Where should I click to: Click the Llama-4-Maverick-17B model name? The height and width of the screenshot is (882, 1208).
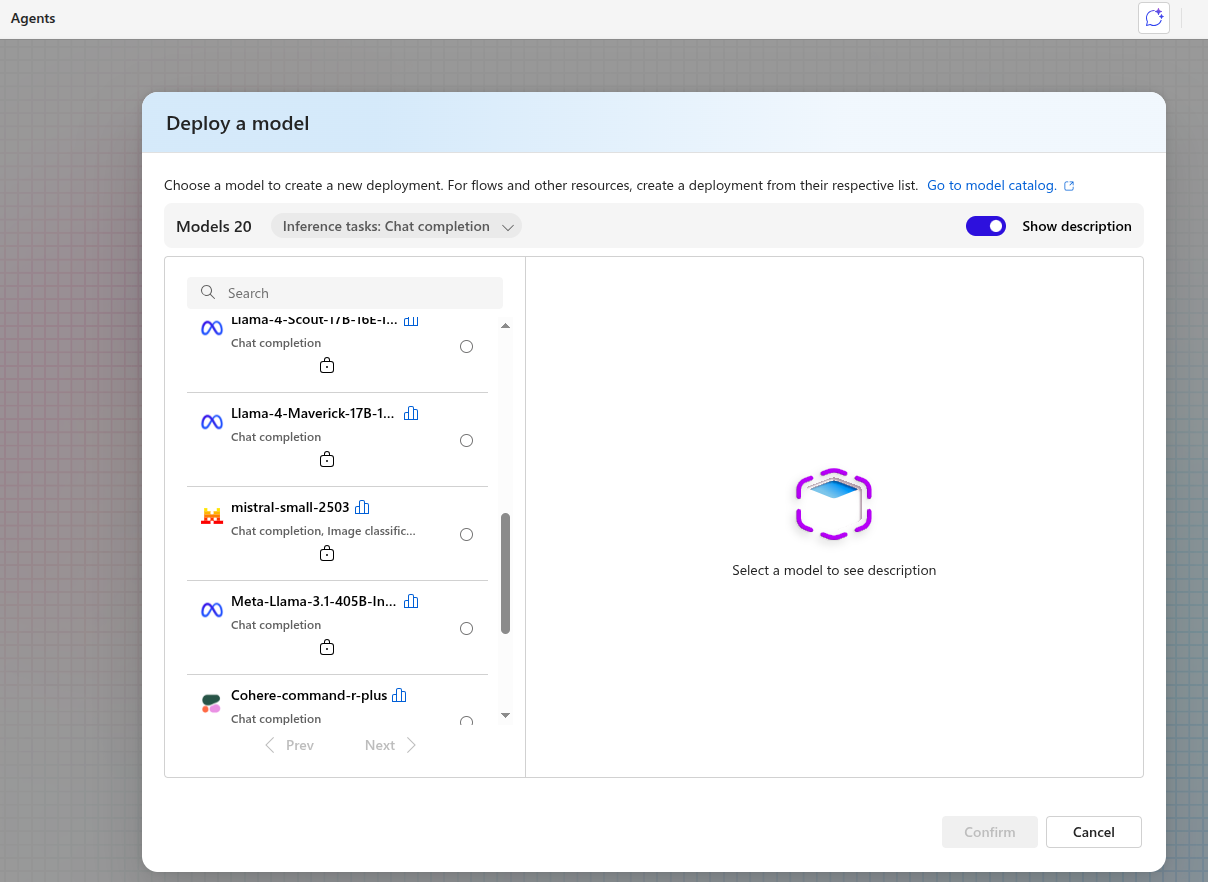[313, 413]
